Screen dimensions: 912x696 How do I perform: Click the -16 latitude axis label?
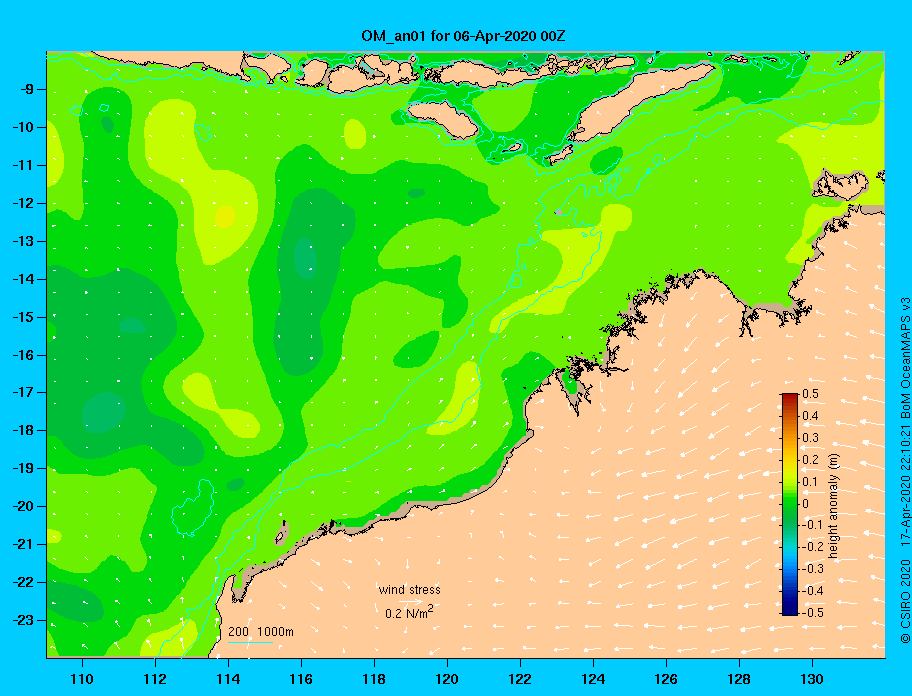(x=23, y=355)
